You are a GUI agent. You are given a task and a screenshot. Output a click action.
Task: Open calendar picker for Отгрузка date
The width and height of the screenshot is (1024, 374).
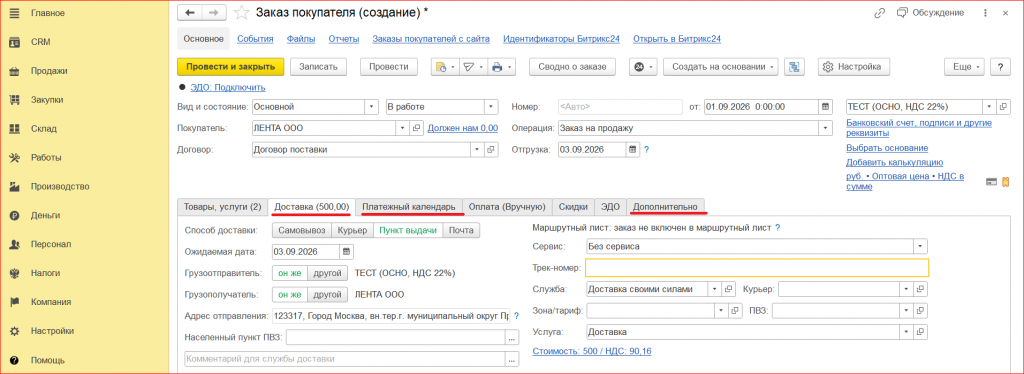(632, 149)
